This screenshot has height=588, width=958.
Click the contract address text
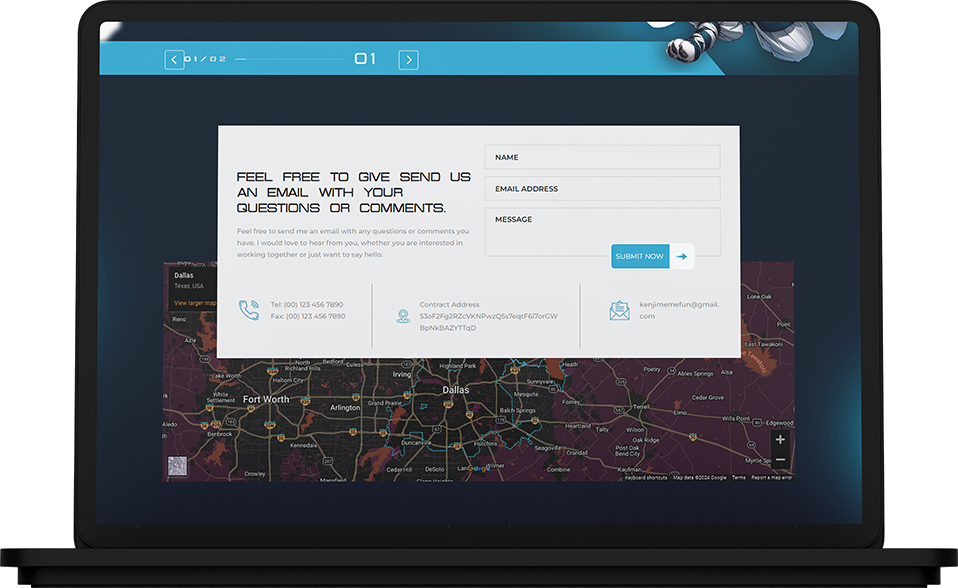coord(488,316)
